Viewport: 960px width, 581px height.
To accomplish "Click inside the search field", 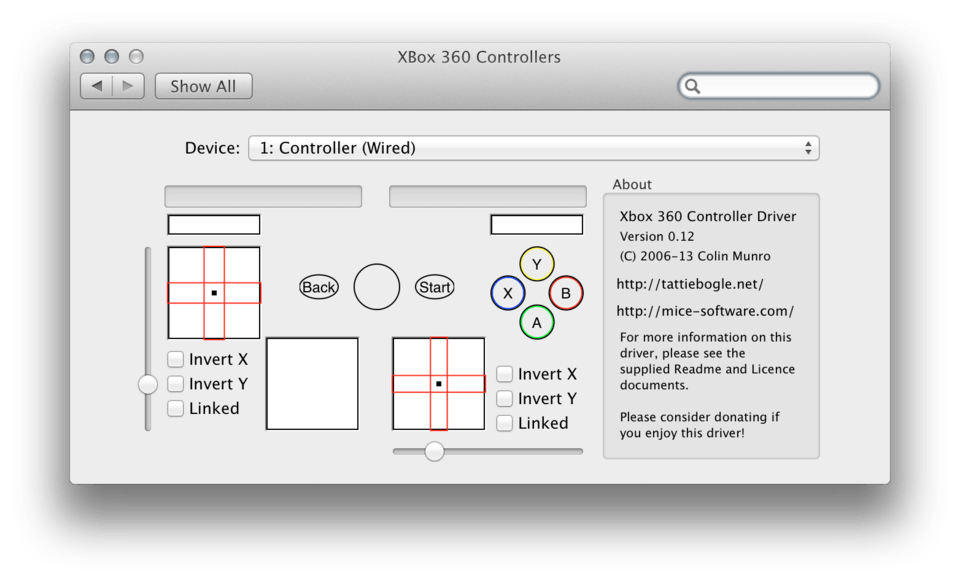I will [x=778, y=86].
